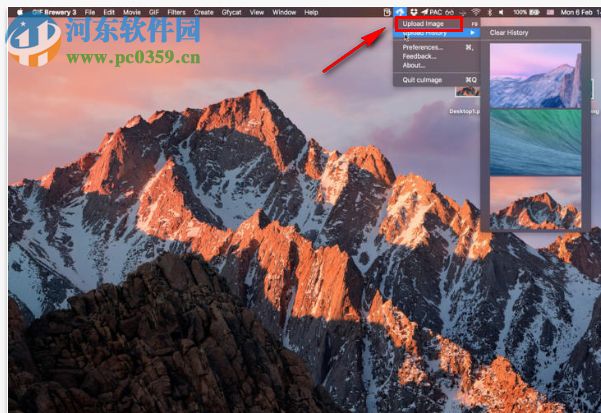This screenshot has width=601, height=413.
Task: Click the GIF Brewery 3 application menu
Action: [x=54, y=12]
